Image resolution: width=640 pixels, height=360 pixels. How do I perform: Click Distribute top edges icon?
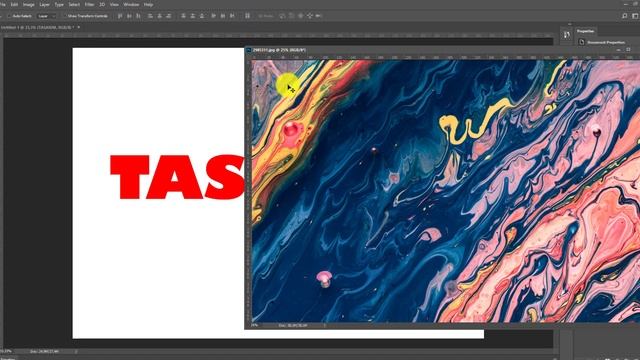click(x=183, y=16)
